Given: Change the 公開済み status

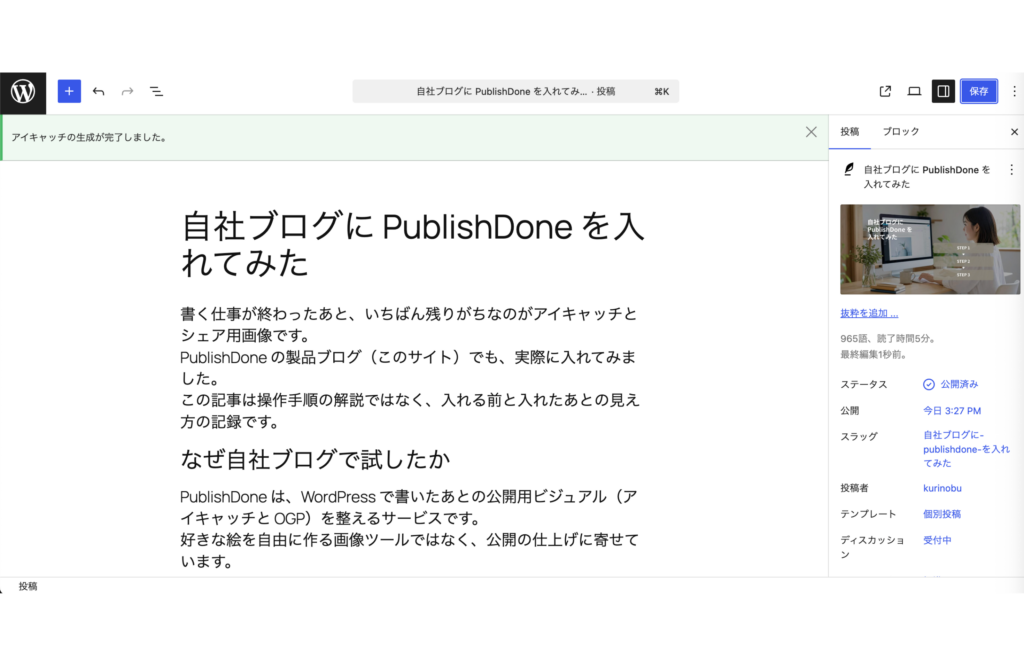Looking at the screenshot, I should [950, 384].
